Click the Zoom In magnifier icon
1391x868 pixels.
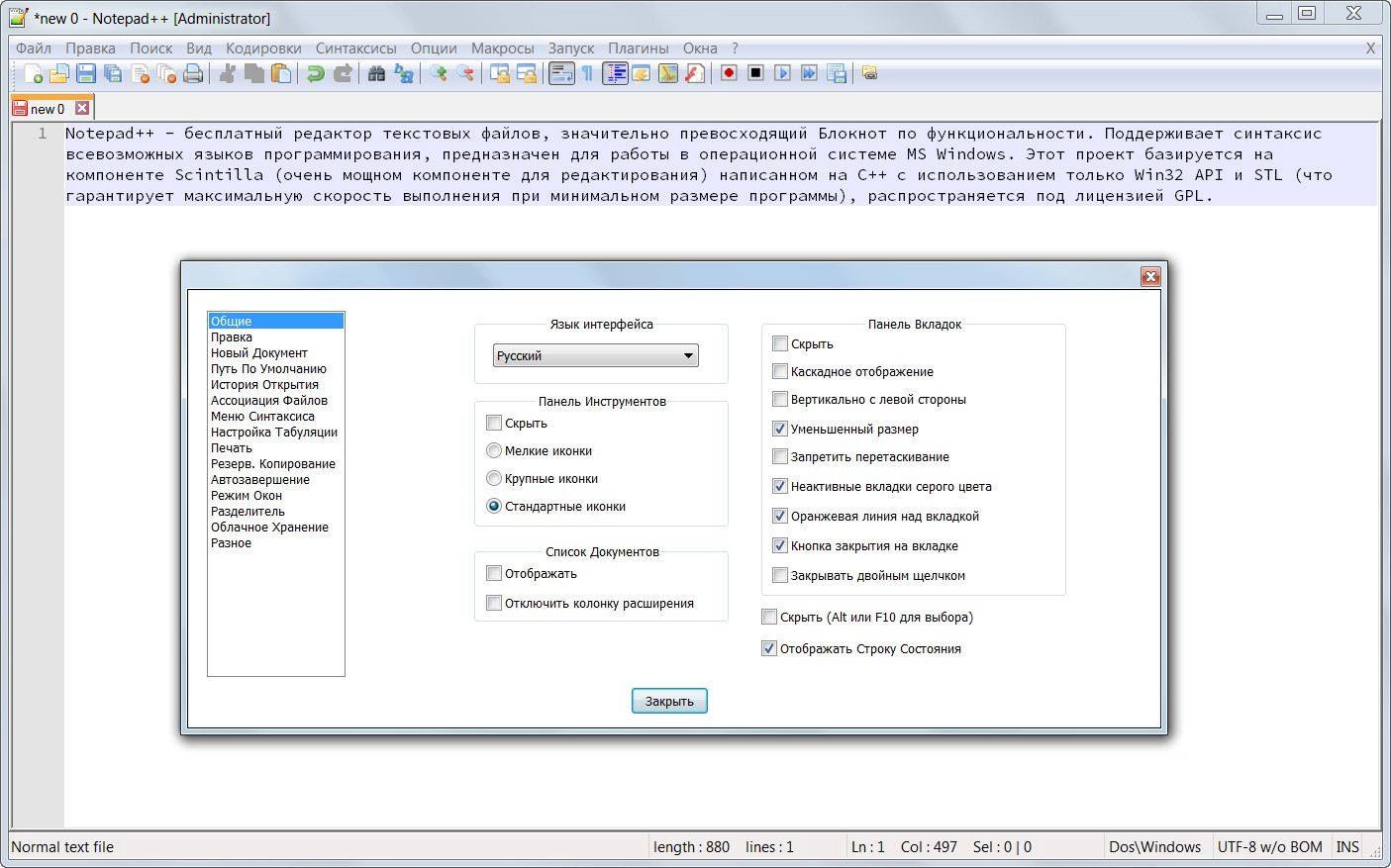tap(438, 73)
